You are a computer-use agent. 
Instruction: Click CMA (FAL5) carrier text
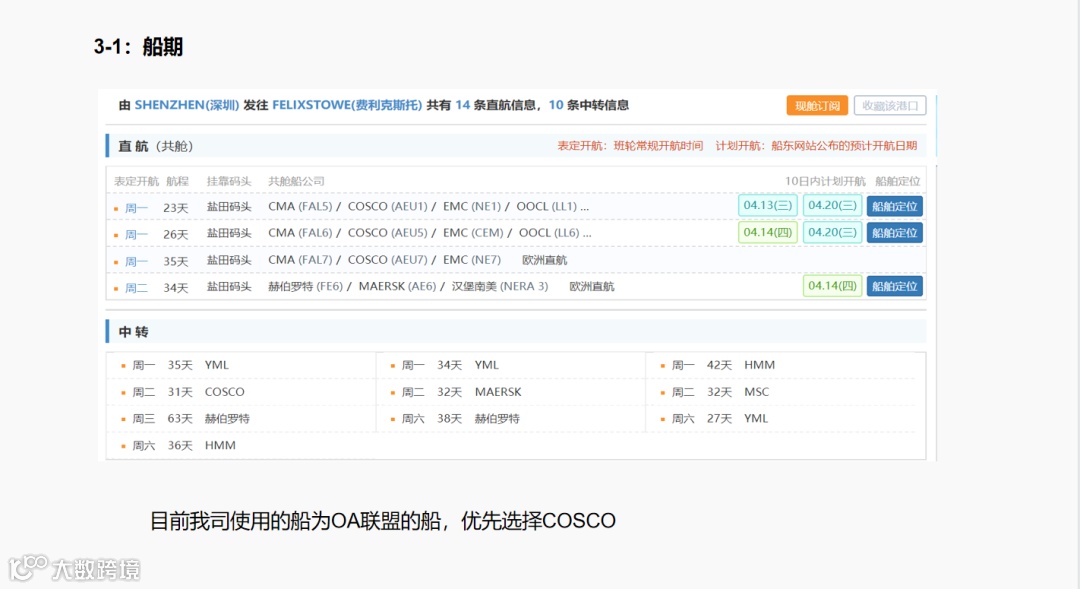point(300,206)
